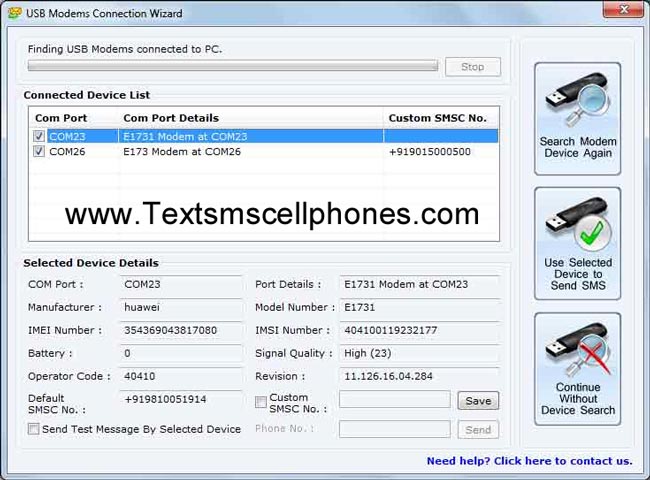This screenshot has width=650, height=480.
Task: Click the modem search progress bar
Action: (x=233, y=66)
